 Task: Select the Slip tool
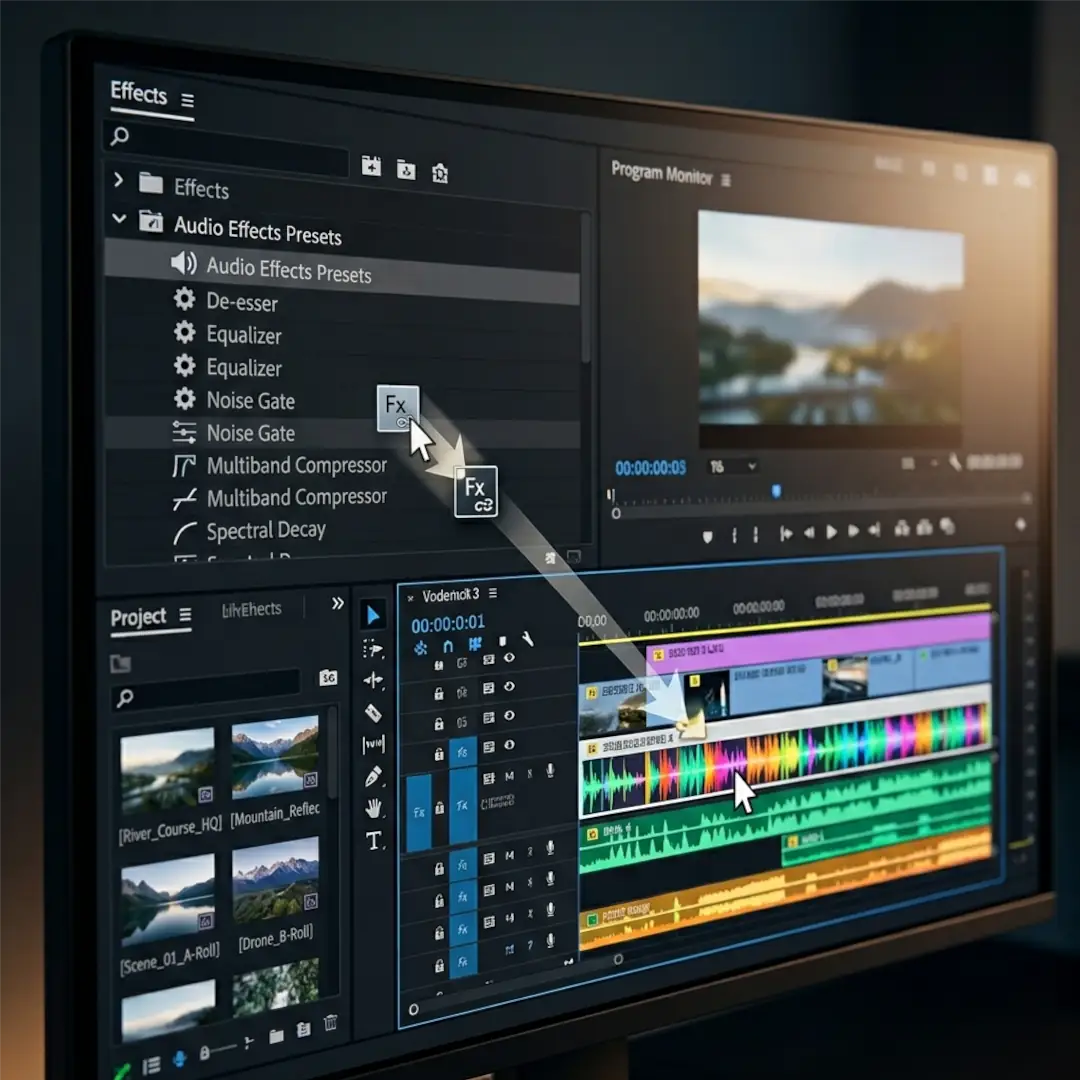click(x=373, y=744)
